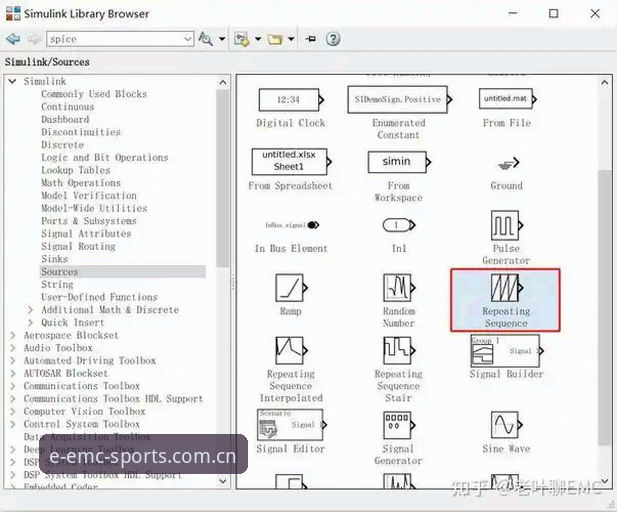Open the Dashboard library
Viewport: 617px width, 512px height.
coord(65,119)
